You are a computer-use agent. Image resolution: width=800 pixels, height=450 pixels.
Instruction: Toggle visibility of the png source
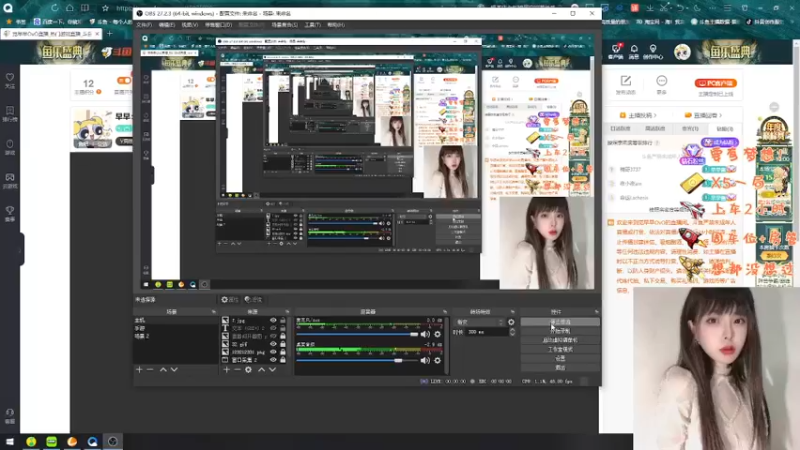pos(273,352)
